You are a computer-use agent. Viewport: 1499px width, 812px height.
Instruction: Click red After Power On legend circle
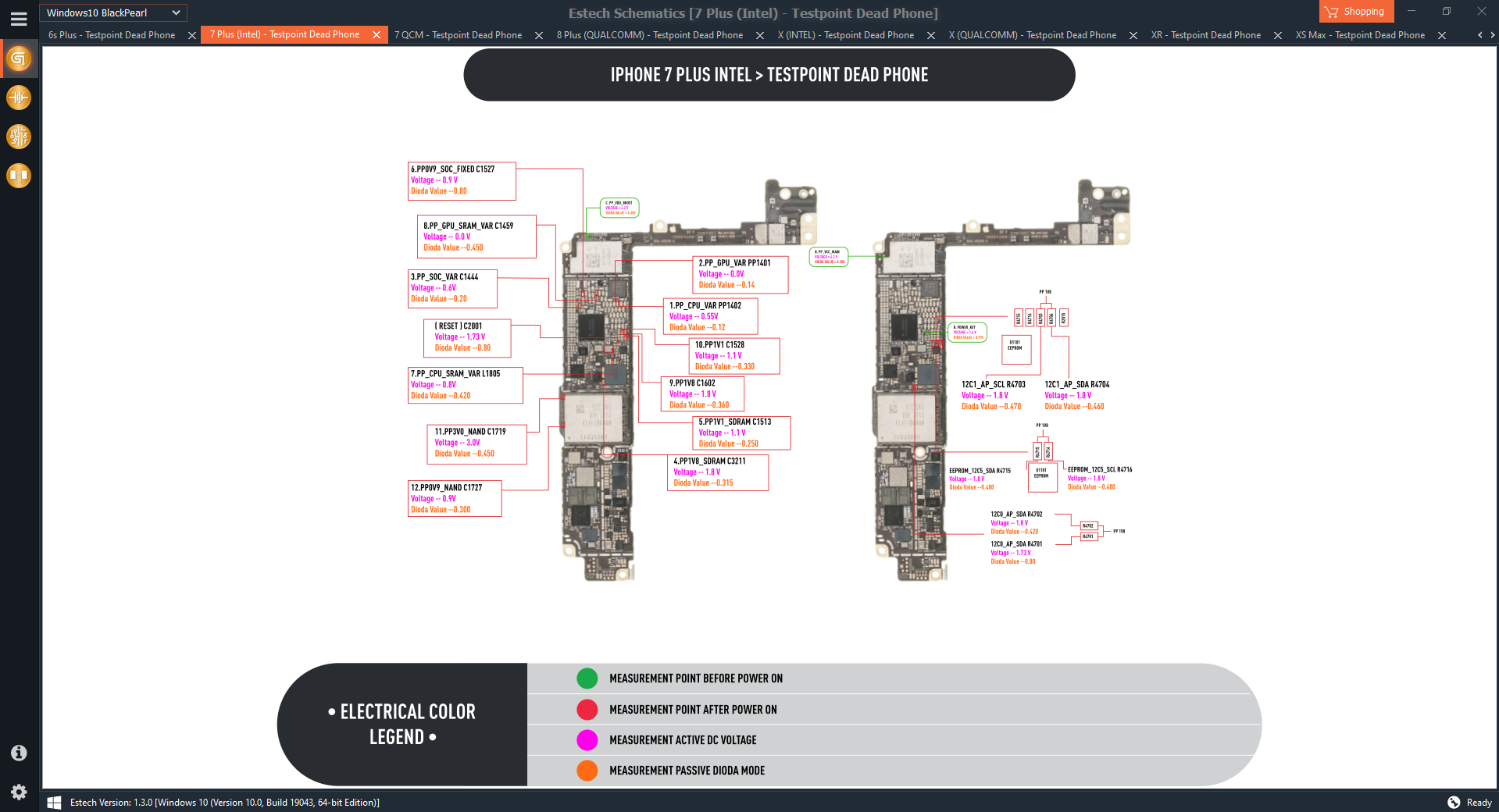587,710
